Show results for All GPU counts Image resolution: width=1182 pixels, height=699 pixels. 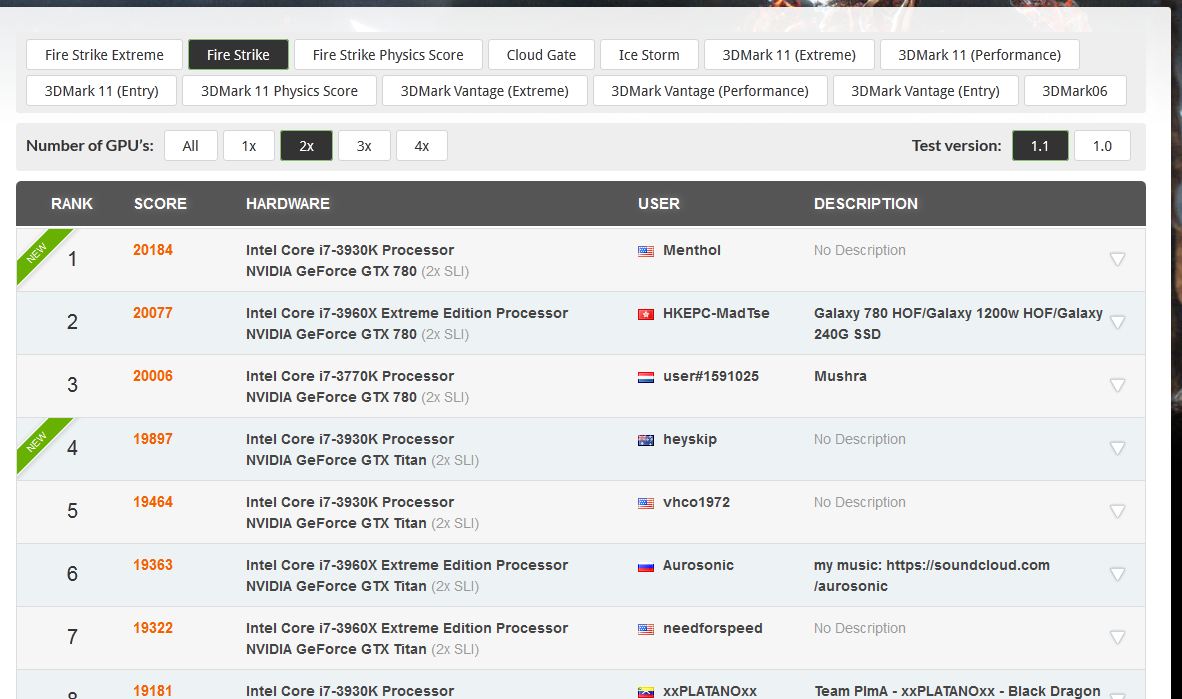point(191,146)
